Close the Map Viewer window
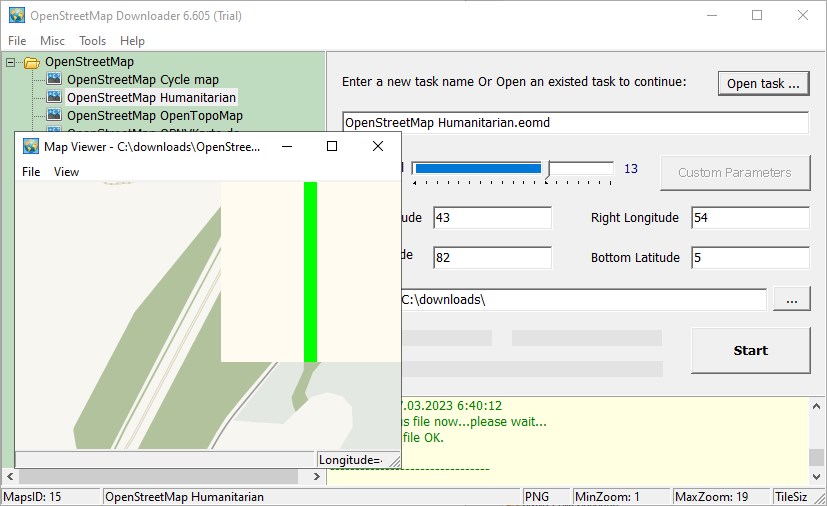Viewport: 827px width, 506px height. (x=378, y=146)
